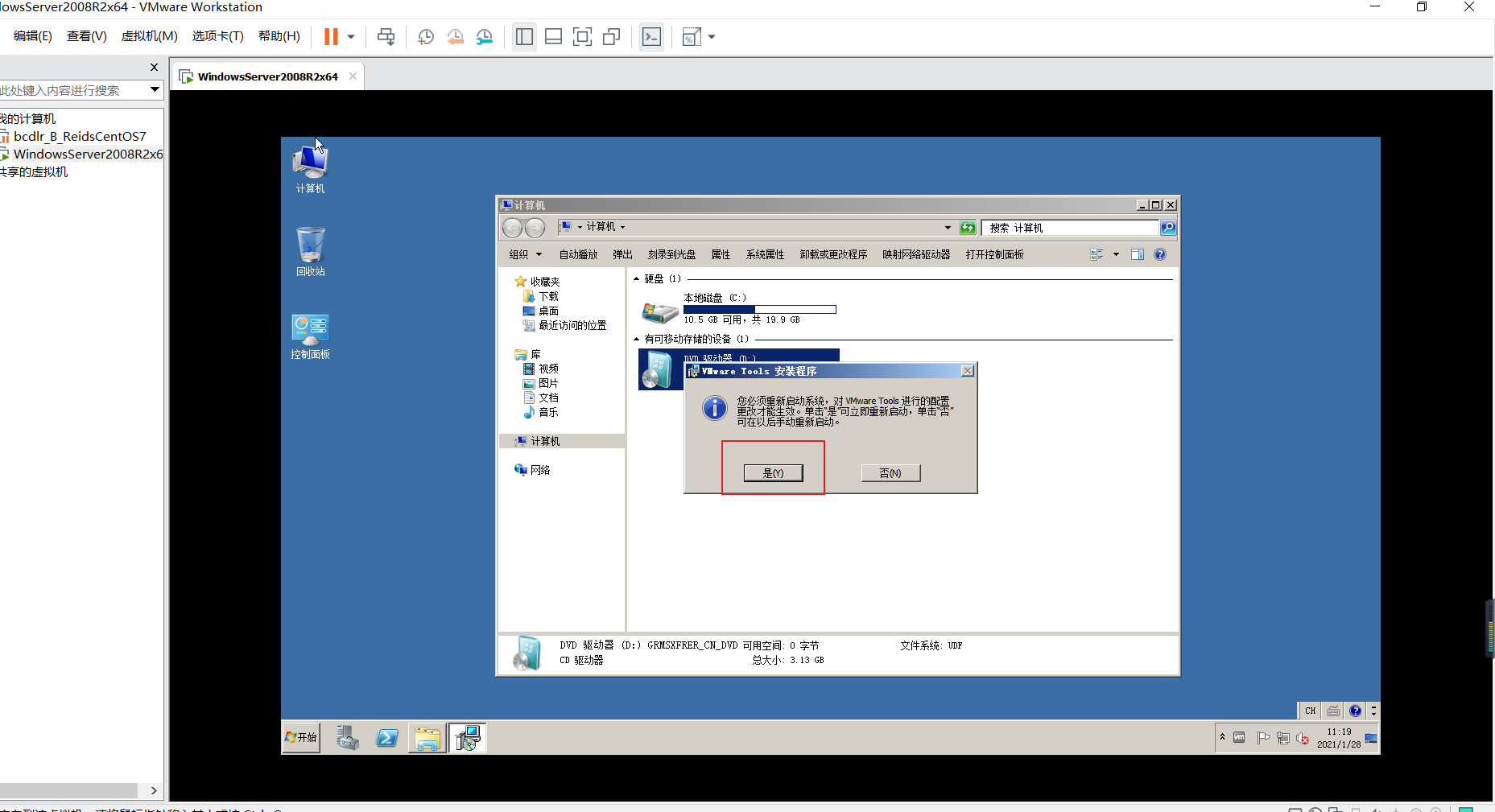
Task: Open the Snapshot Manager
Action: click(x=484, y=36)
